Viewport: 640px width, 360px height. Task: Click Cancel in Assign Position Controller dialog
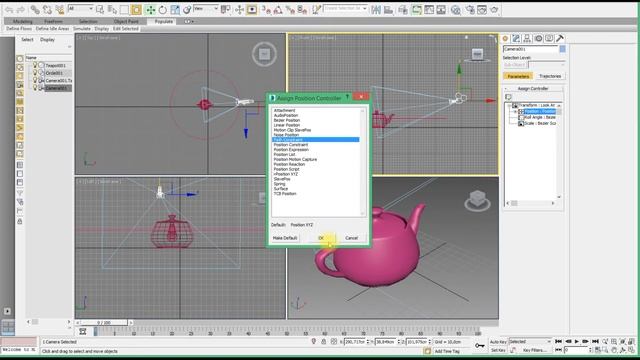click(x=351, y=238)
